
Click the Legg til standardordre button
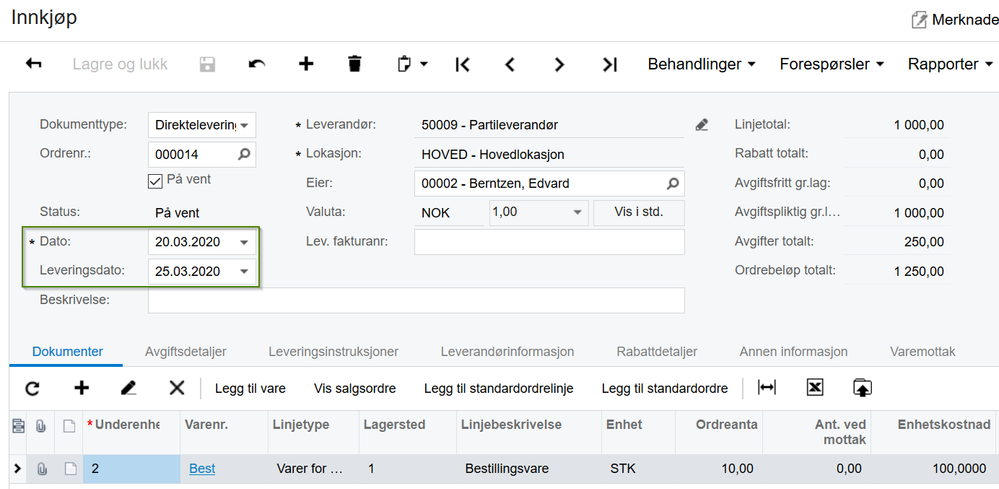click(x=665, y=388)
